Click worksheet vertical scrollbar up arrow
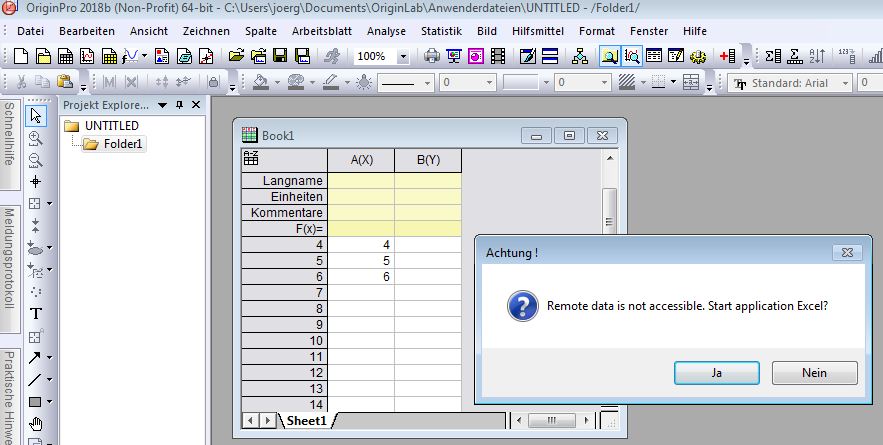This screenshot has height=445, width=883. pyautogui.click(x=610, y=159)
